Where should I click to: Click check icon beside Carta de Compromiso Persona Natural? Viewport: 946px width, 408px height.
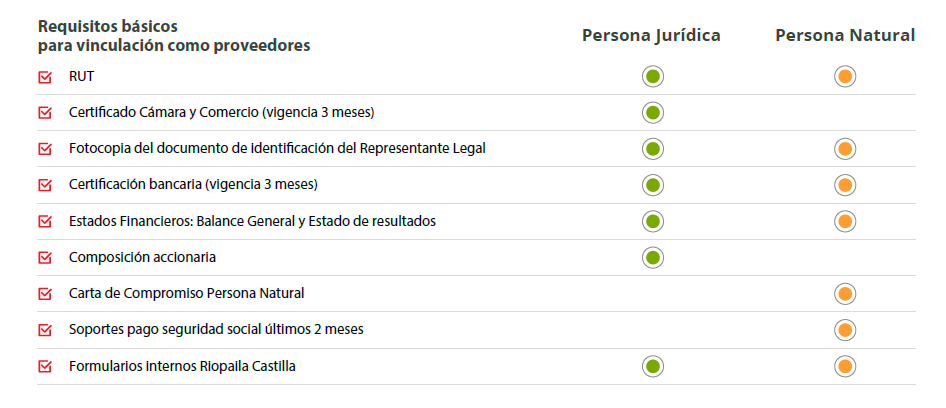(x=45, y=294)
